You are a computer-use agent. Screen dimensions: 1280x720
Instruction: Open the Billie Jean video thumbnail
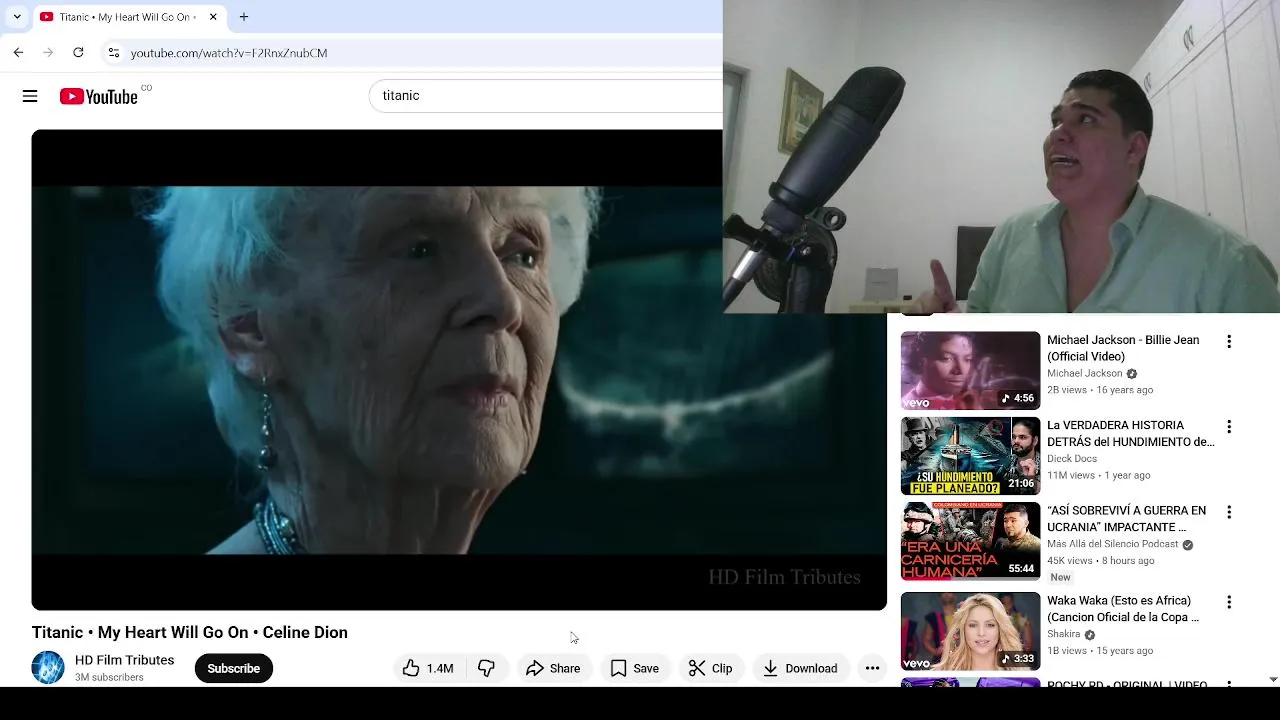(970, 370)
